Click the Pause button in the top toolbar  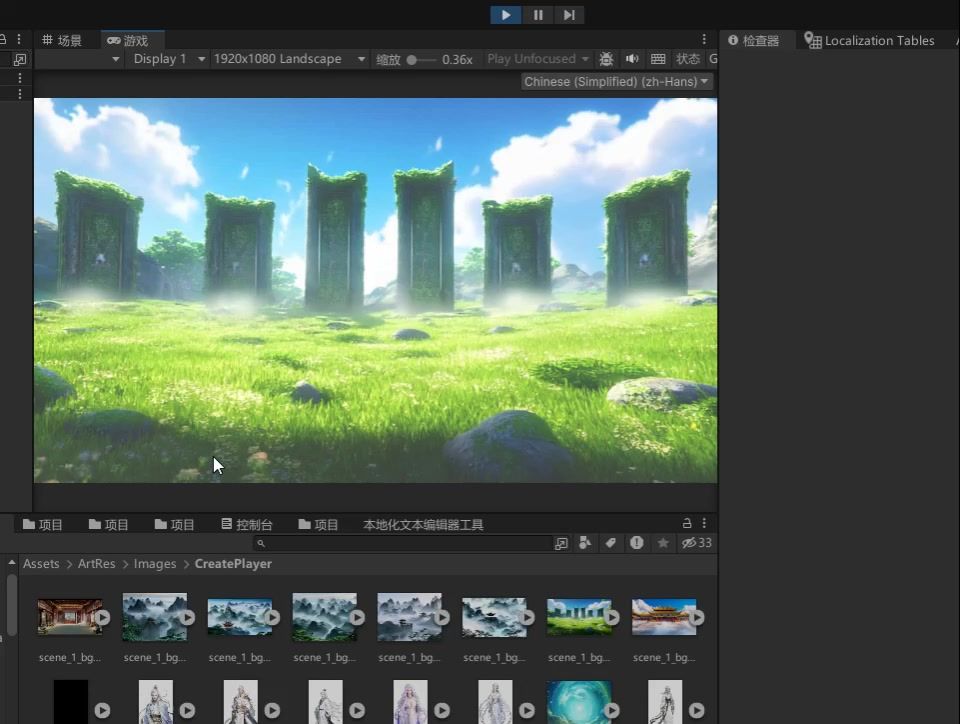tap(538, 15)
